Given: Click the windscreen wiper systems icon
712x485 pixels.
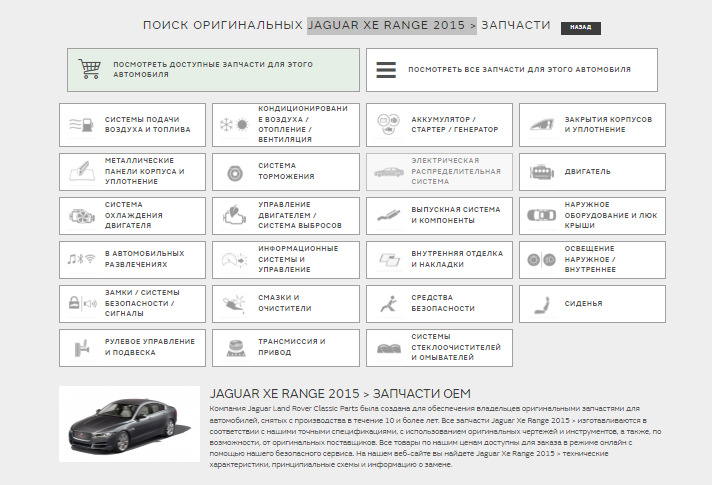Looking at the screenshot, I should (x=389, y=348).
